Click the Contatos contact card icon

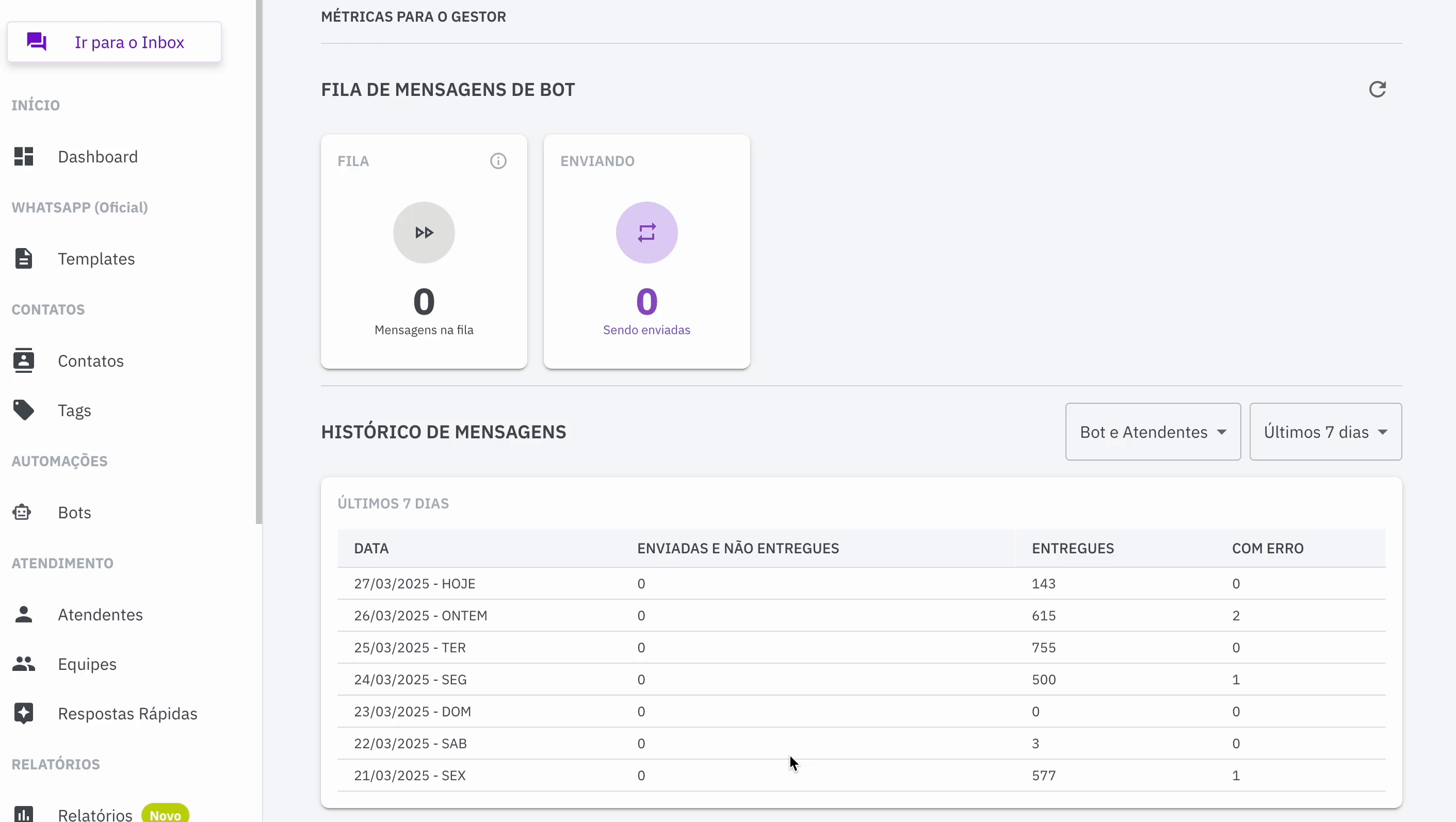pos(24,360)
